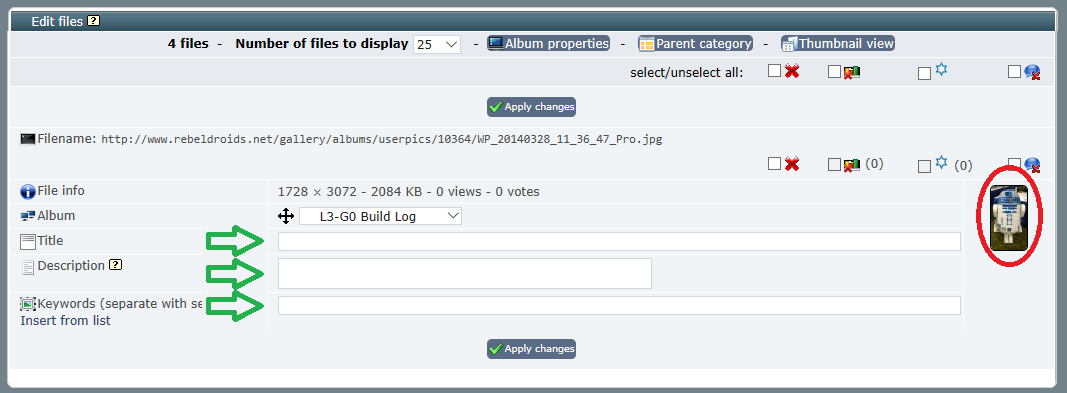
Task: Check the select-all delete files checkbox
Action: 774,71
